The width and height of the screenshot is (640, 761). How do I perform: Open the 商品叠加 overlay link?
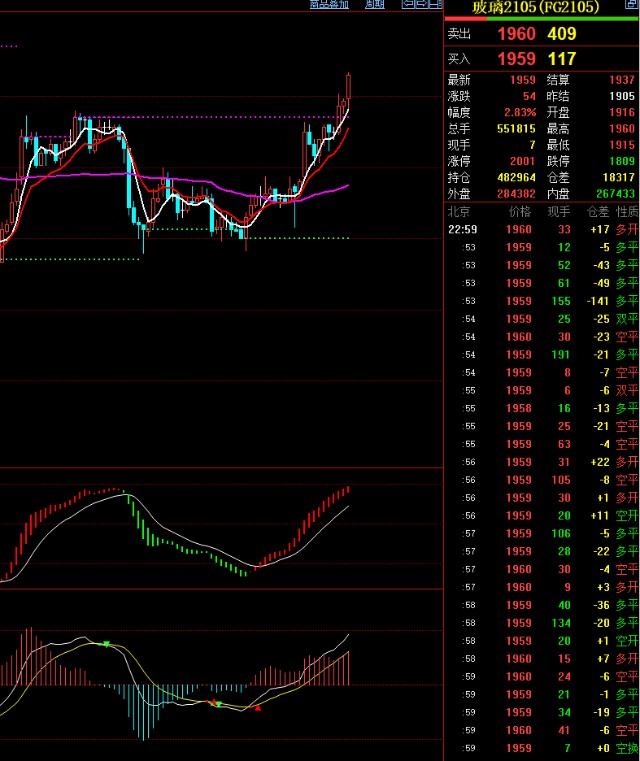[329, 5]
